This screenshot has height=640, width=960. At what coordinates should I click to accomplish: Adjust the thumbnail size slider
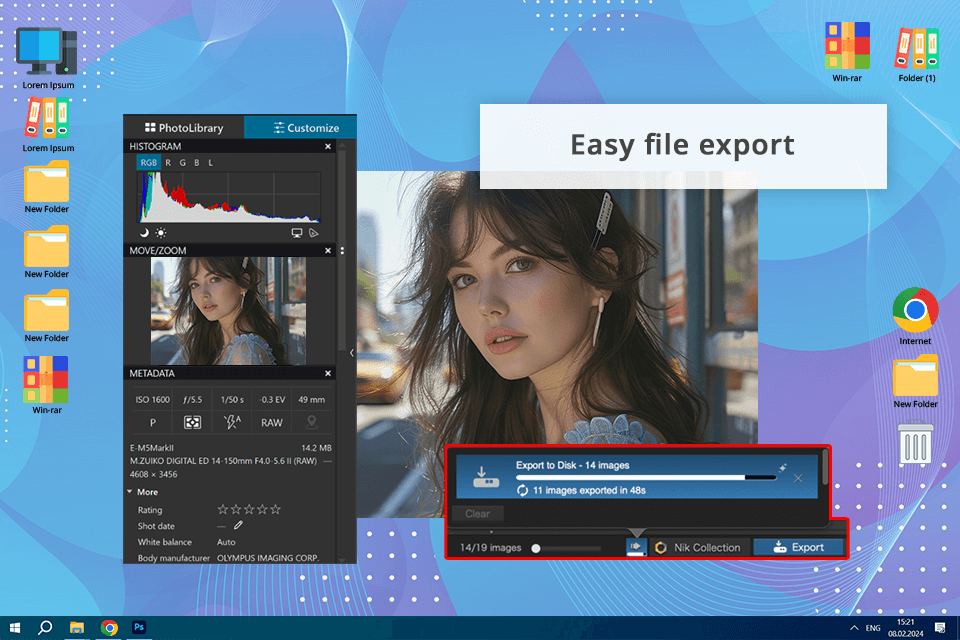coord(536,548)
